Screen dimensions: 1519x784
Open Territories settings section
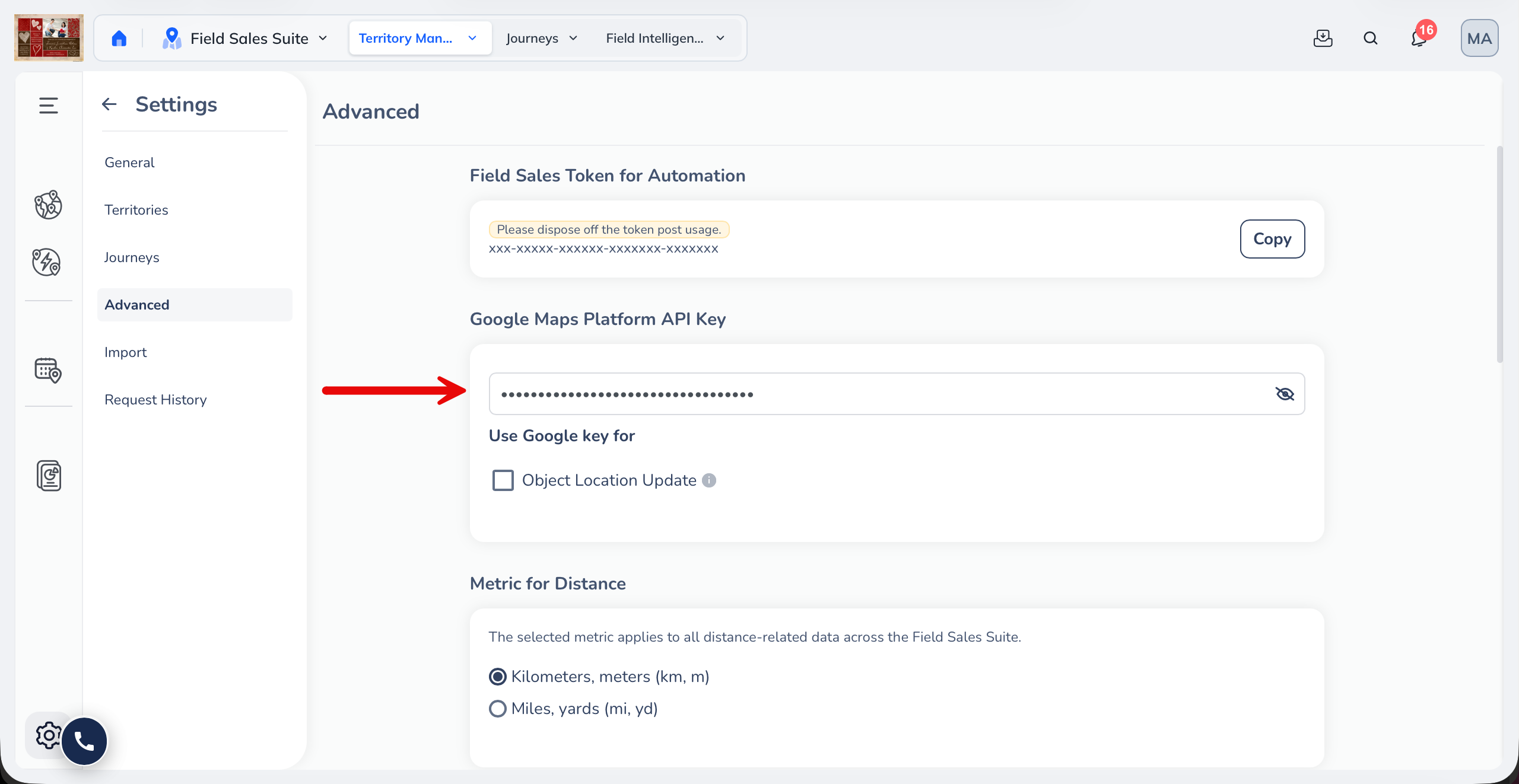[x=195, y=210]
